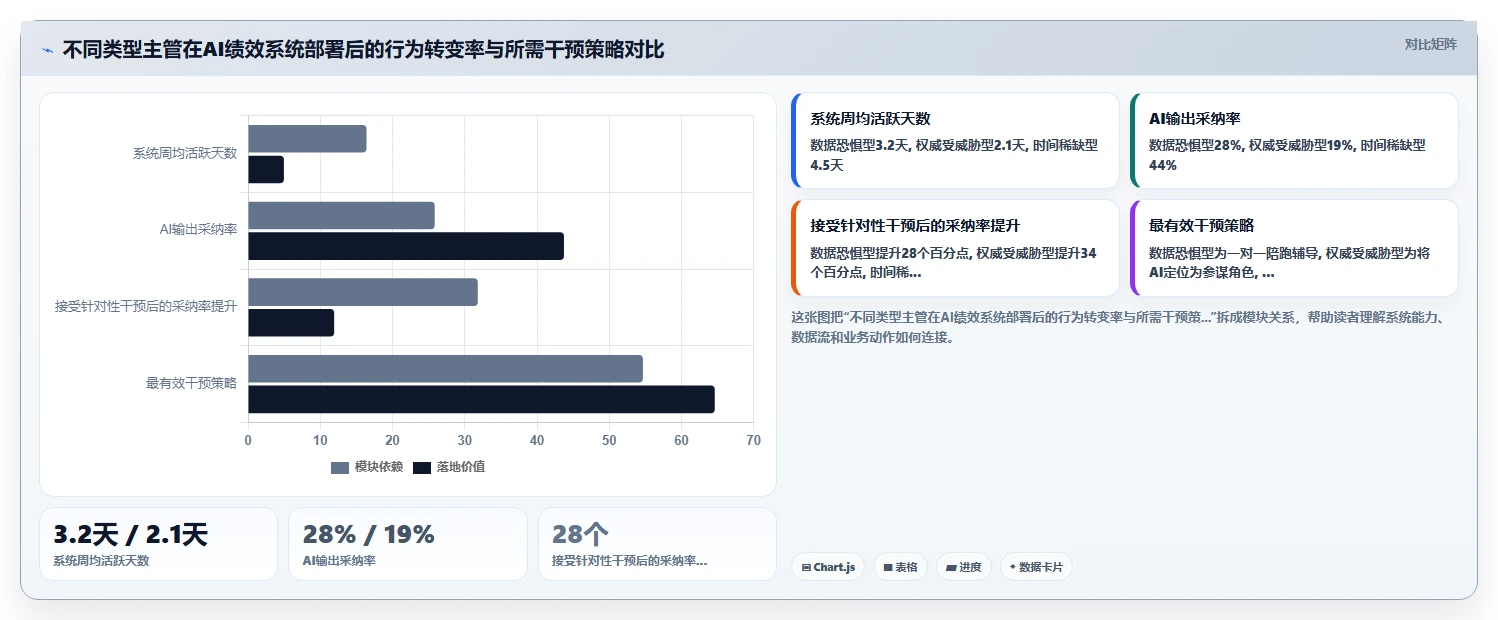Toggle the 落地价值 legend entry
Image resolution: width=1498 pixels, height=620 pixels.
coord(449,467)
